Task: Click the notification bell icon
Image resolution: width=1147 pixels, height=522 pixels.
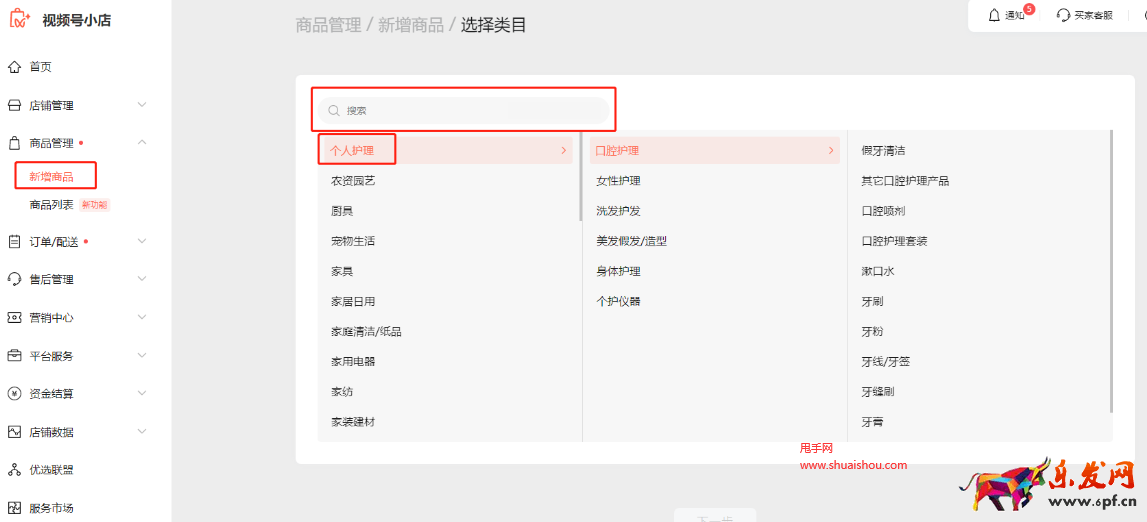Action: [994, 15]
